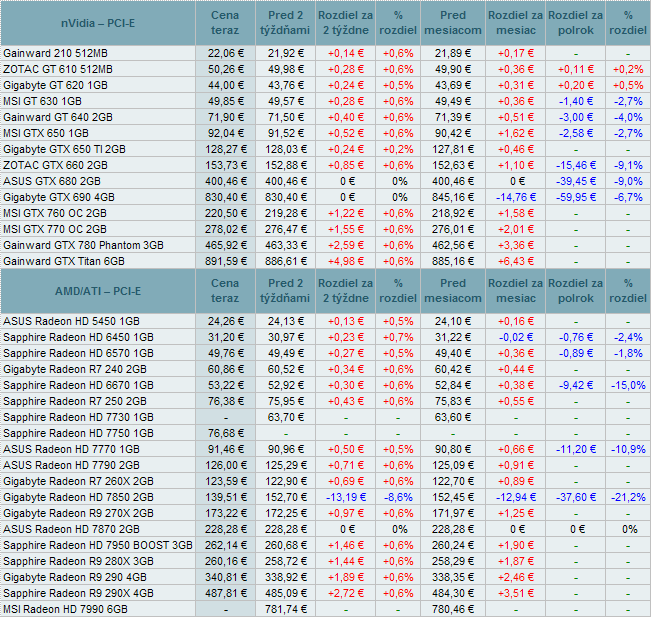Click 'ZOTAC GTX 660 2GB' name
The height and width of the screenshot is (617, 651).
[x=55, y=165]
